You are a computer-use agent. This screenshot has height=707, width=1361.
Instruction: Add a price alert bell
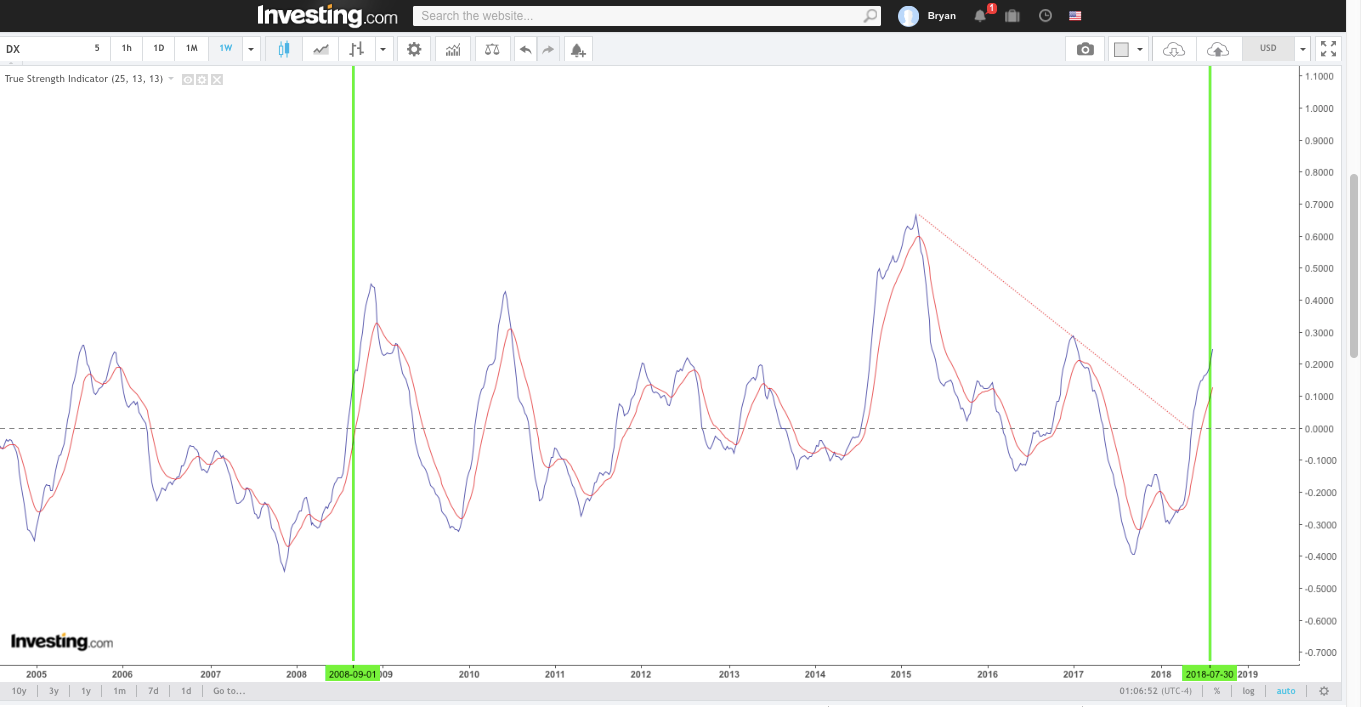[x=578, y=49]
